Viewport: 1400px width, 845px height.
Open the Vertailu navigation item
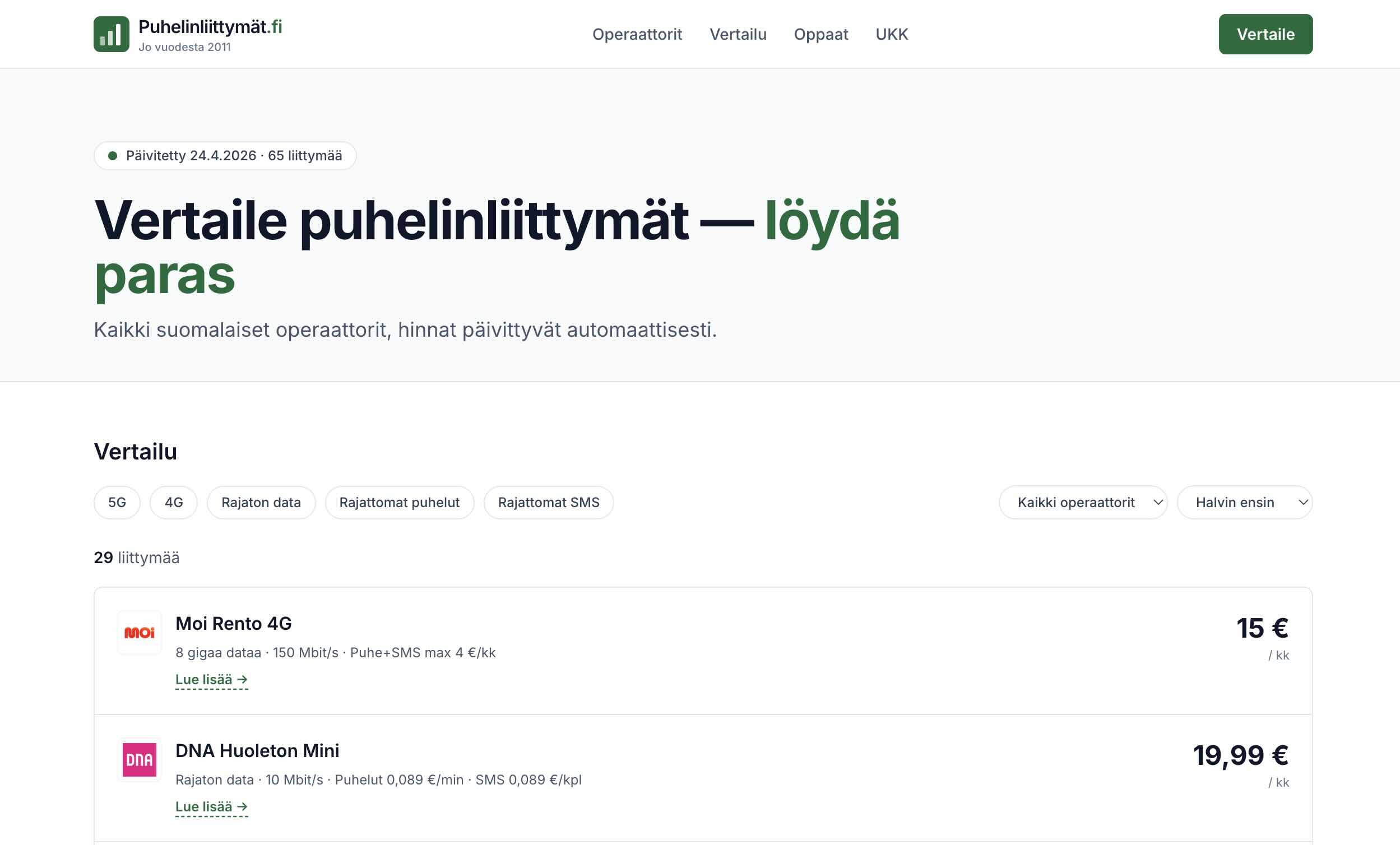pyautogui.click(x=738, y=34)
